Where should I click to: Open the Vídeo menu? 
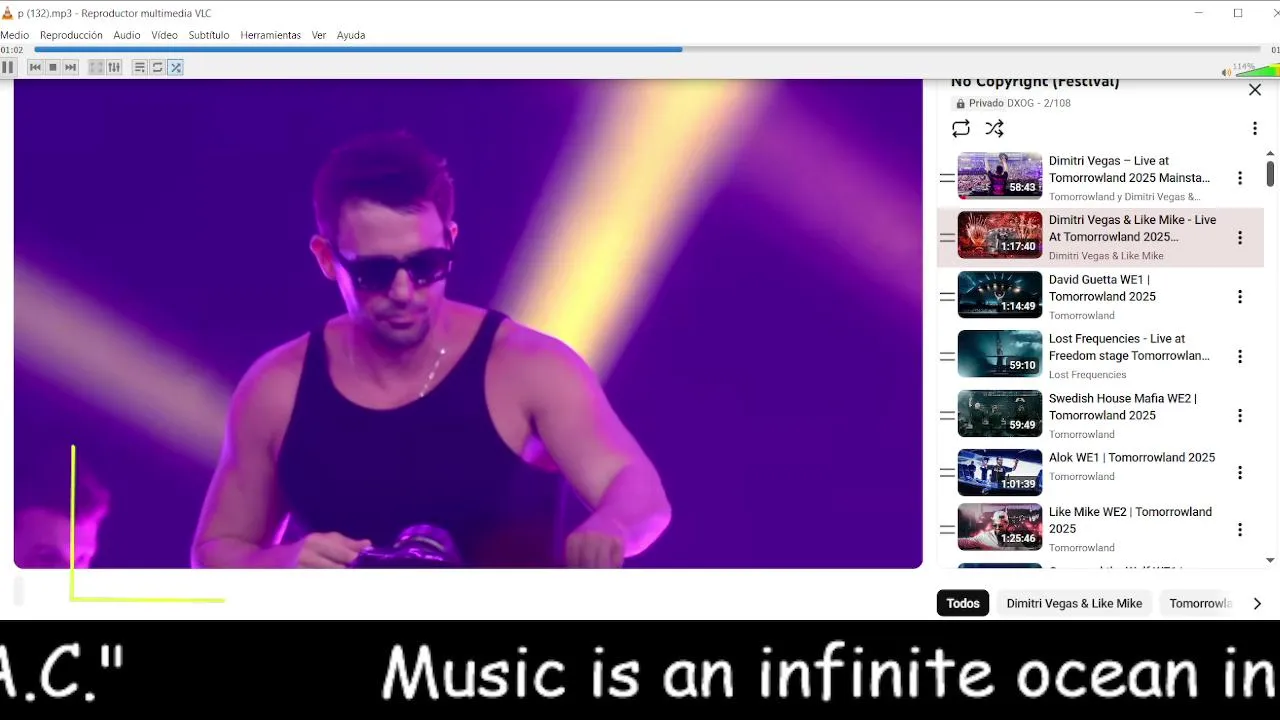(164, 35)
